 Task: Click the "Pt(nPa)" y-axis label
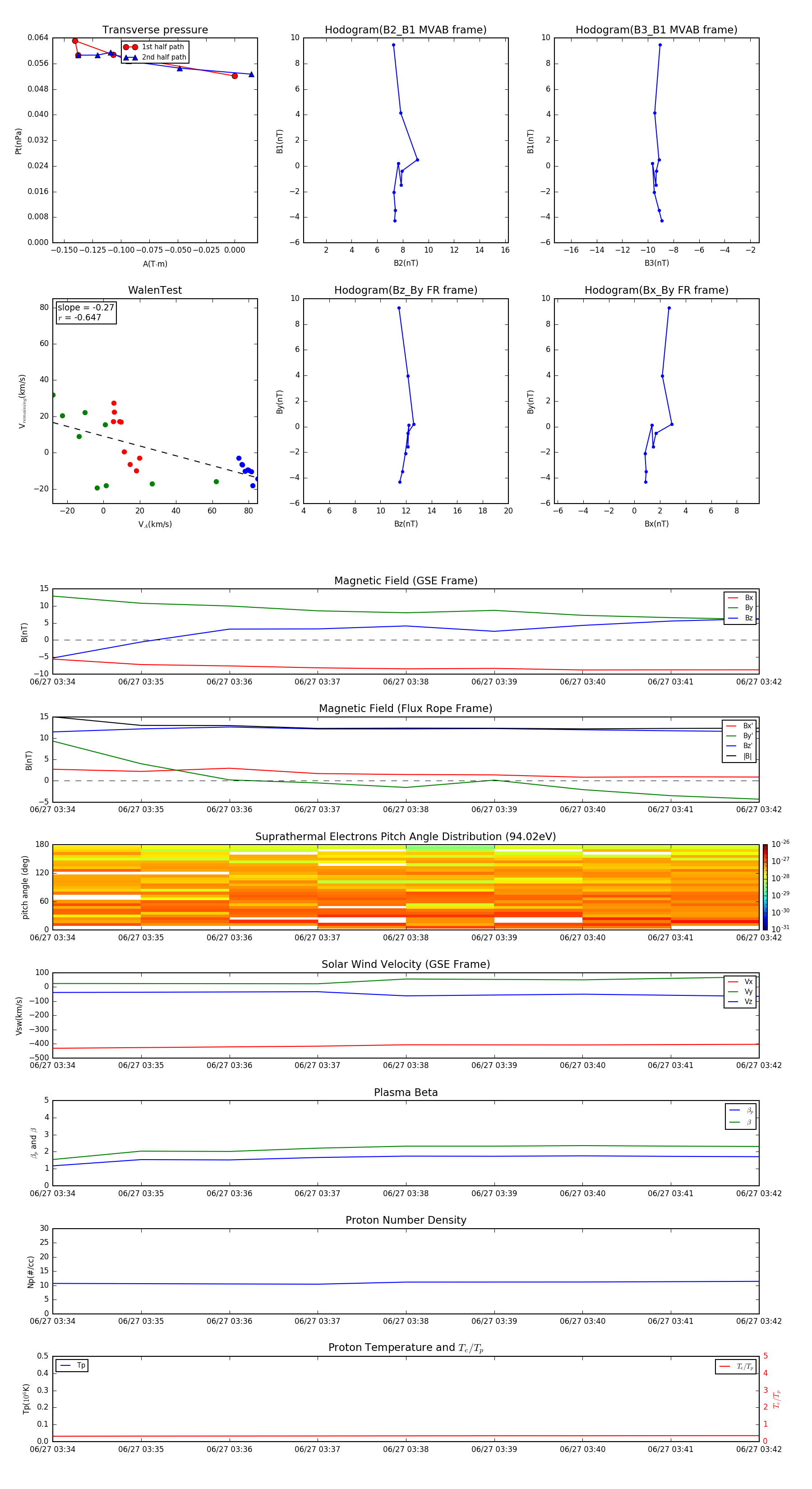(18, 141)
